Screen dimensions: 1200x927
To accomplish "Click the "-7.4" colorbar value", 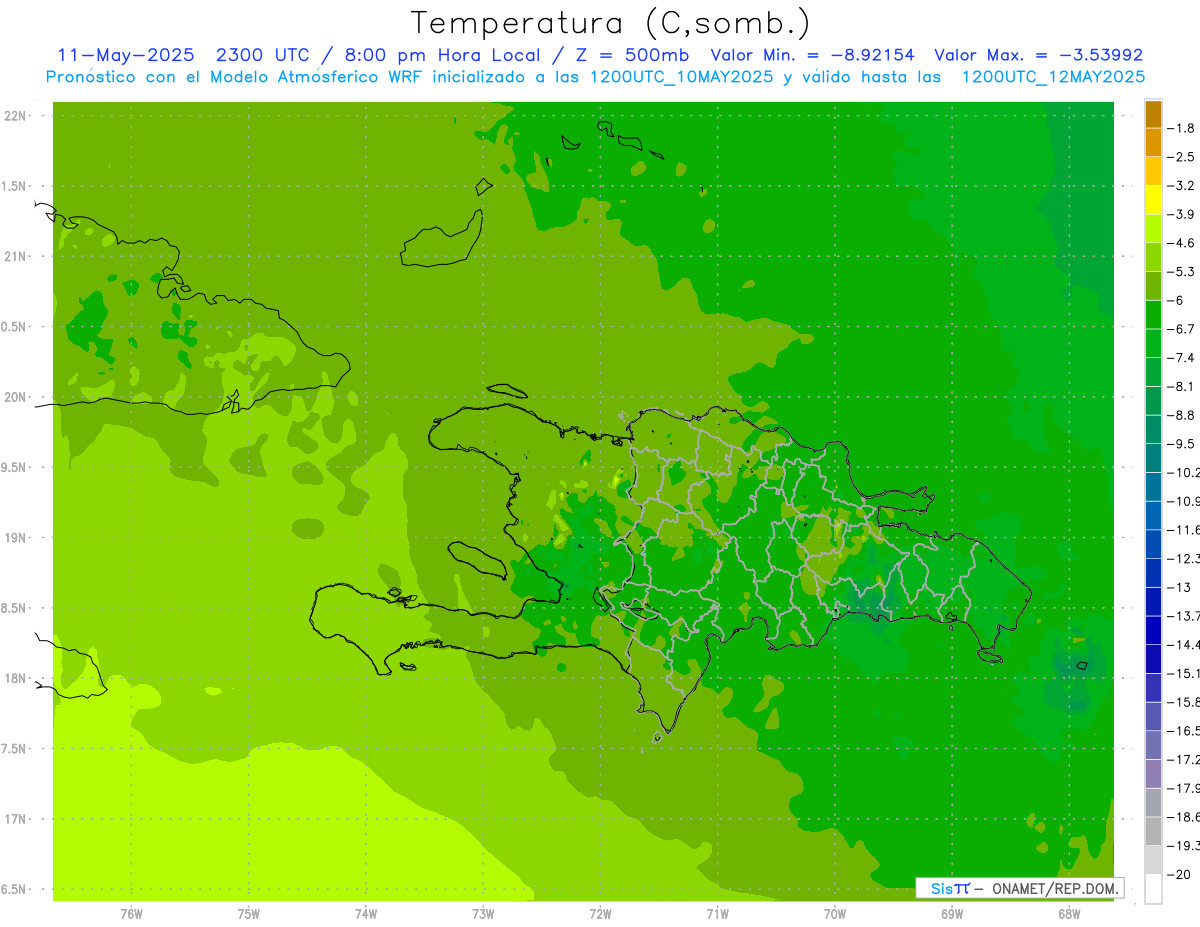I will tap(1183, 358).
